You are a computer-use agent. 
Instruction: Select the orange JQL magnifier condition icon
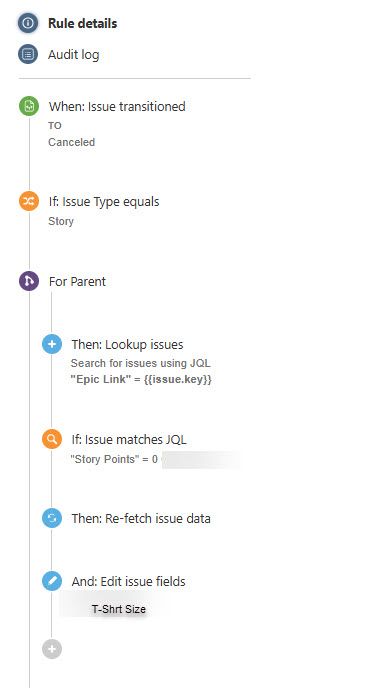52,439
